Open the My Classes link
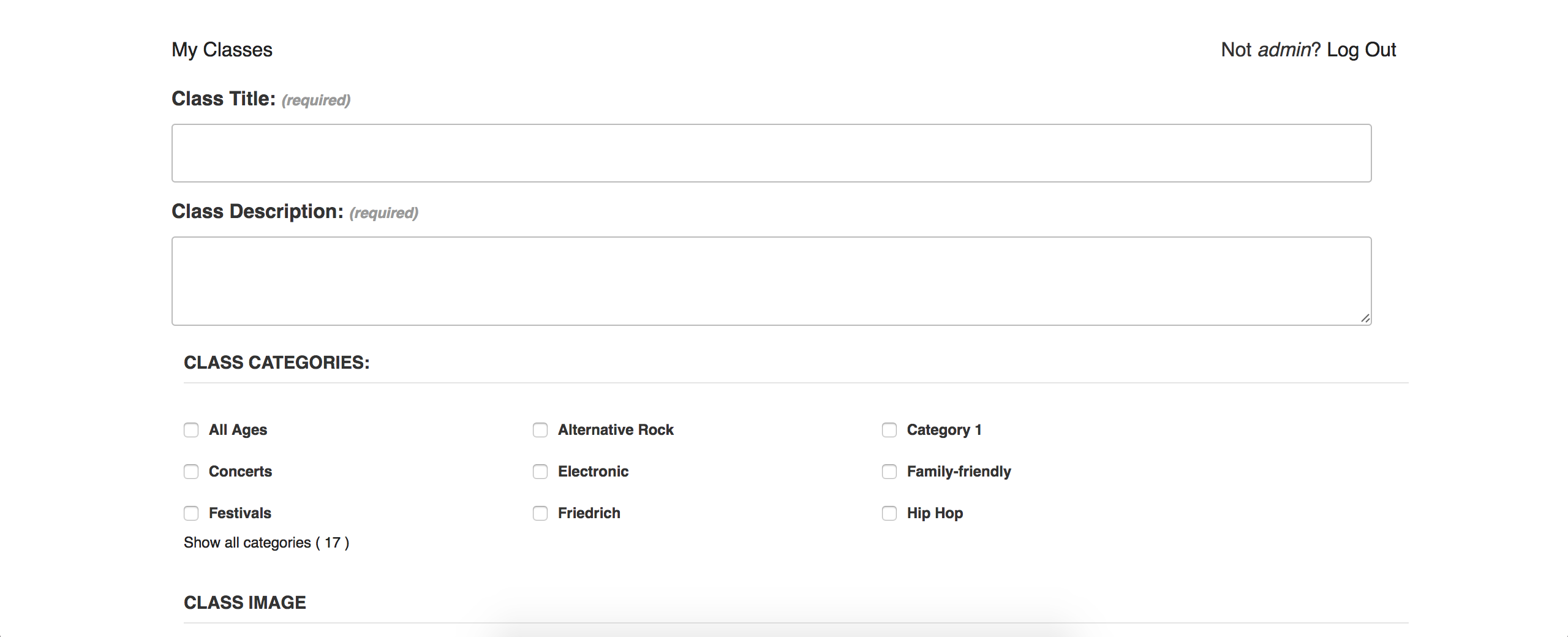 (222, 50)
